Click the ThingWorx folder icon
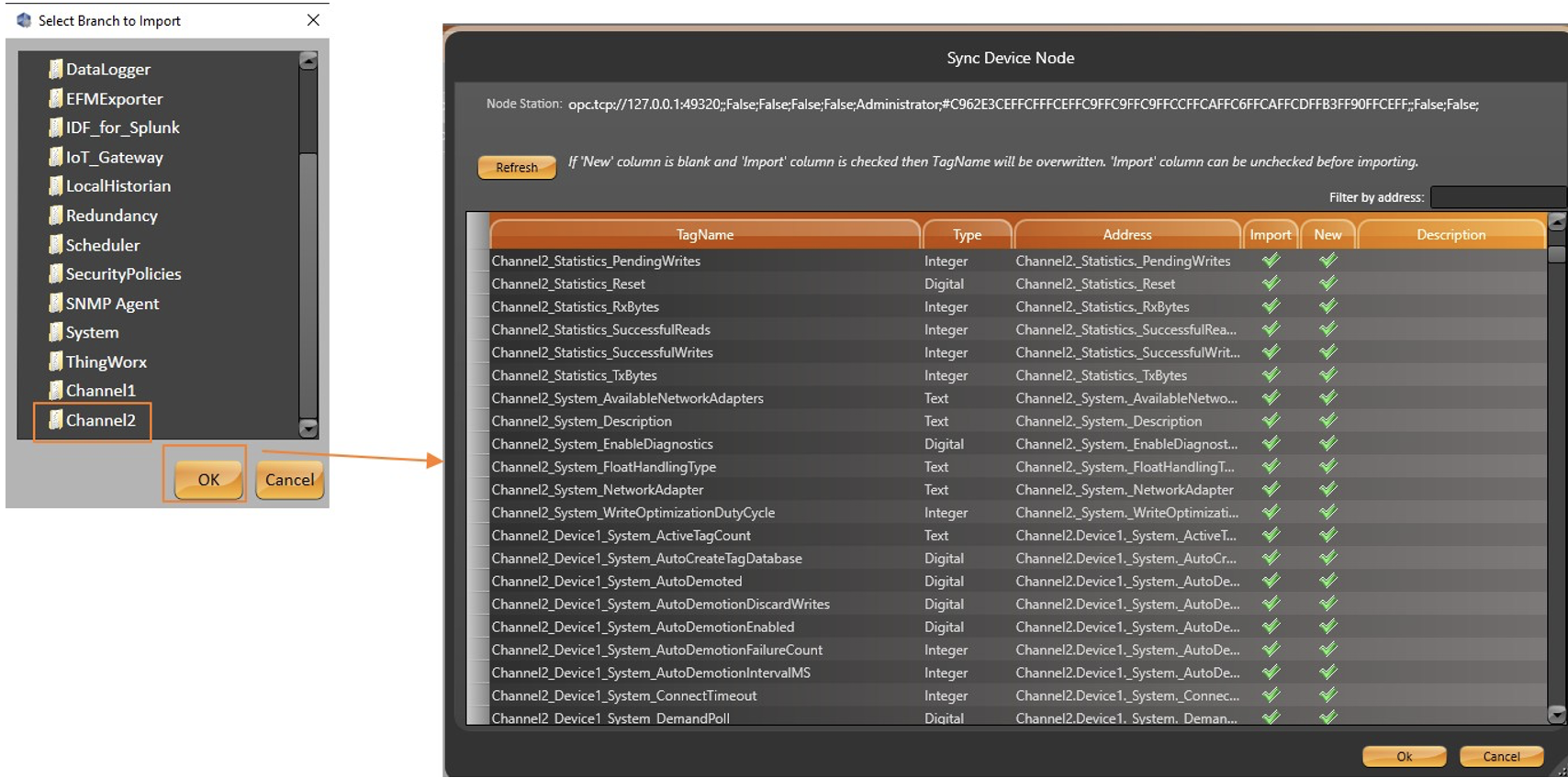 point(56,361)
